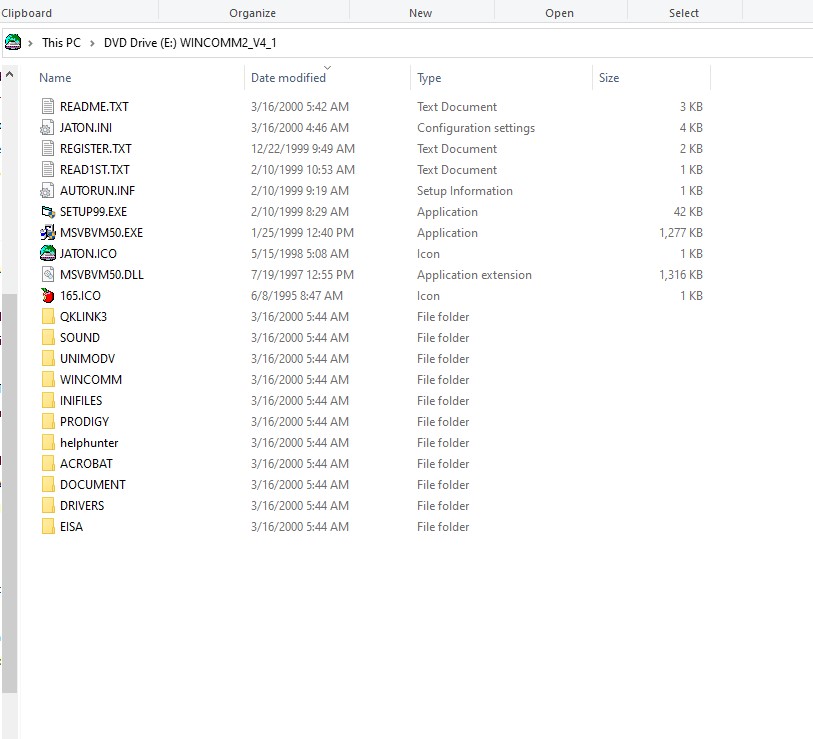Select the WINCOMM folder
Image resolution: width=813 pixels, height=739 pixels.
(x=90, y=380)
